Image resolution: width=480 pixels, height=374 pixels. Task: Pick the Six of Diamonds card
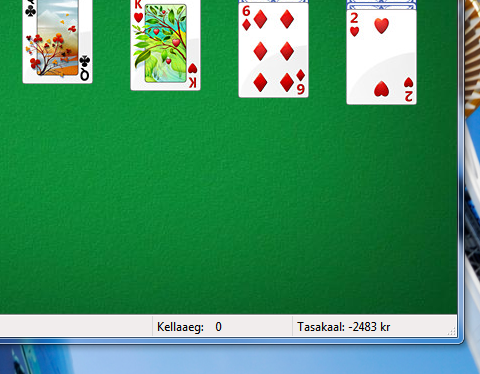[273, 50]
